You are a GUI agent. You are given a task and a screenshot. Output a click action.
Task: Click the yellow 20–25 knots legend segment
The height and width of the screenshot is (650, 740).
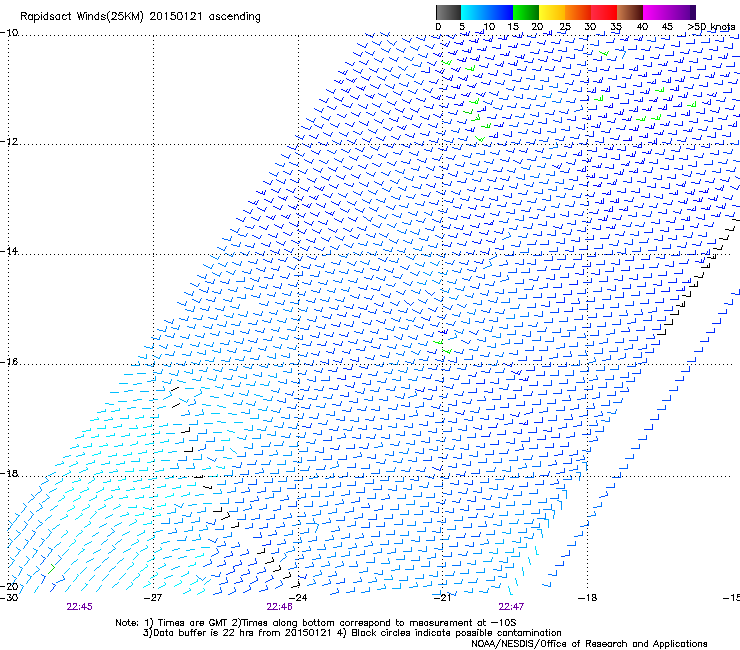click(552, 12)
